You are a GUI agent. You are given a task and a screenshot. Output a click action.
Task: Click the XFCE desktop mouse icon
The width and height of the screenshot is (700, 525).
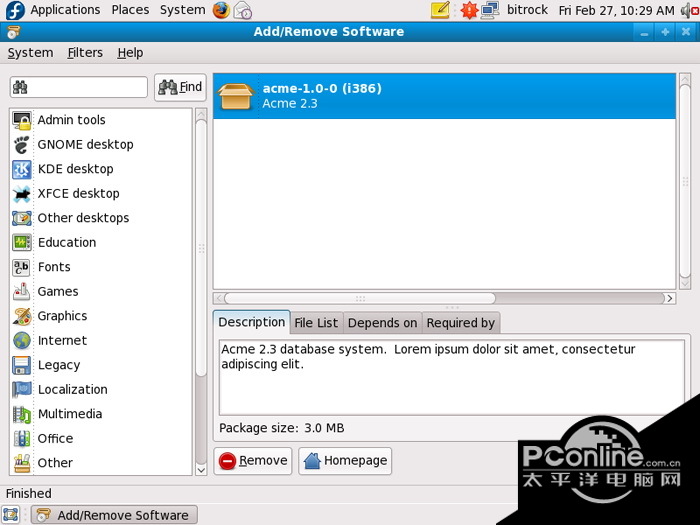(21, 194)
